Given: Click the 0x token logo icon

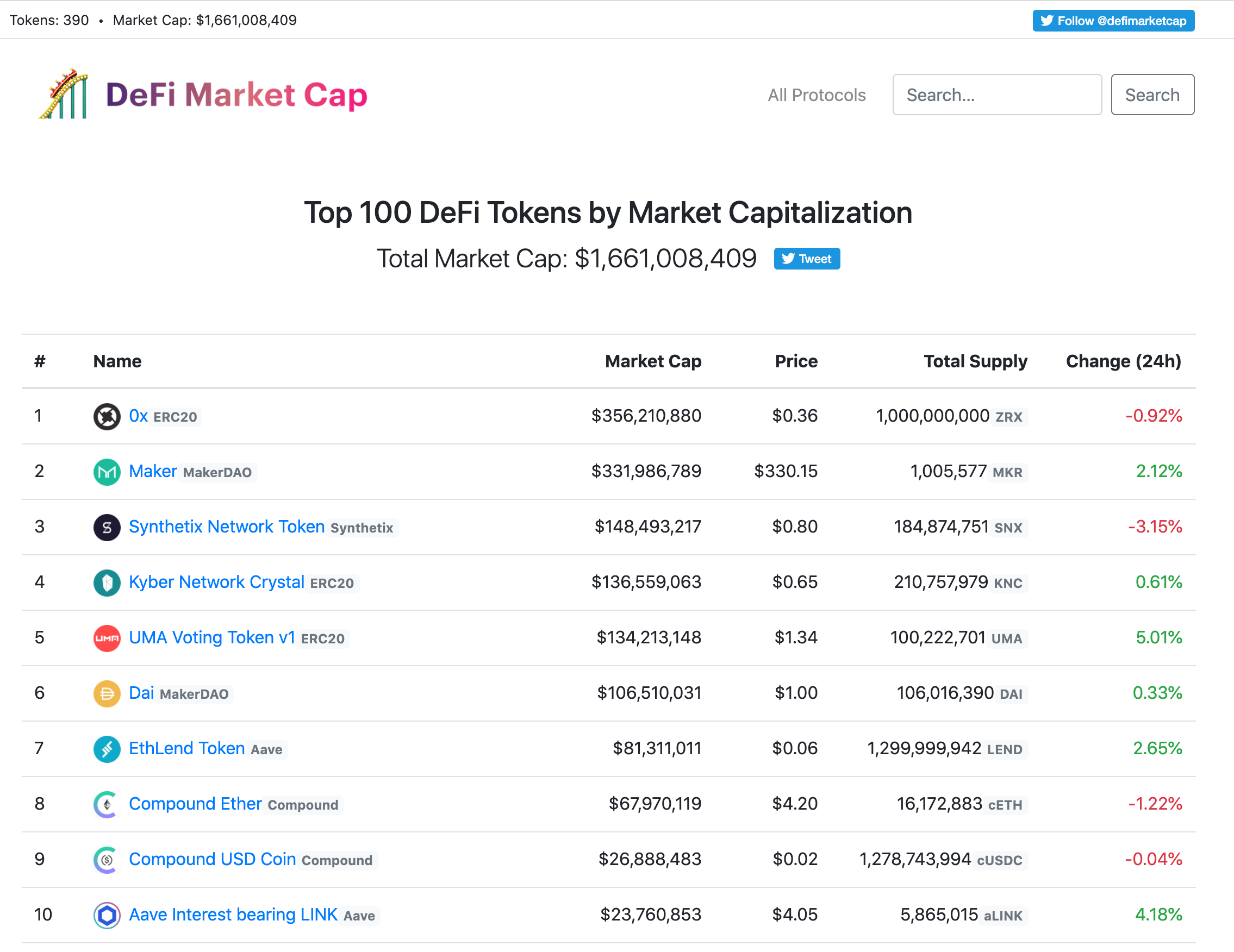Looking at the screenshot, I should point(107,417).
